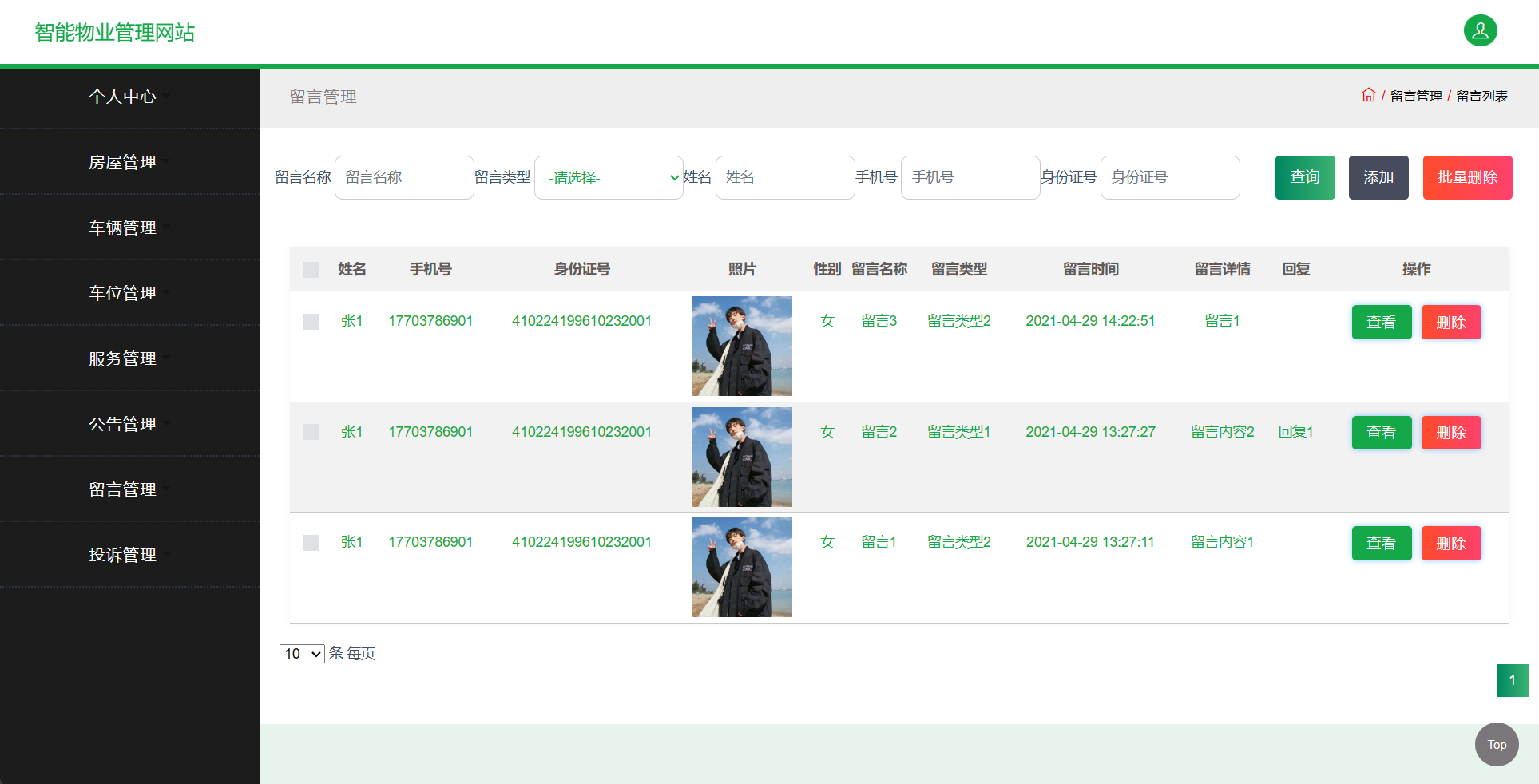Click 删除 on the 留言1 row
Screen dimensions: 1539x784
coord(1450,543)
